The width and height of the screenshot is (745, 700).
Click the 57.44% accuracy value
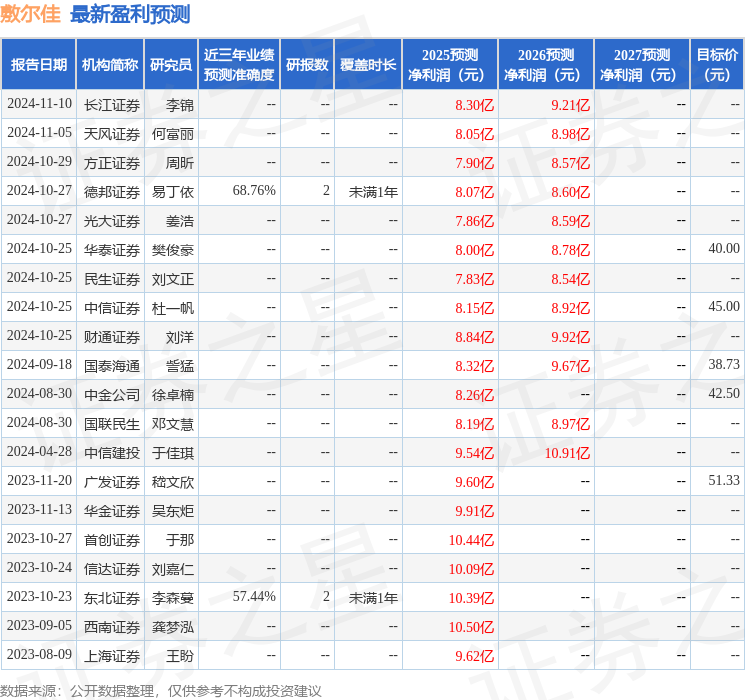coord(254,596)
